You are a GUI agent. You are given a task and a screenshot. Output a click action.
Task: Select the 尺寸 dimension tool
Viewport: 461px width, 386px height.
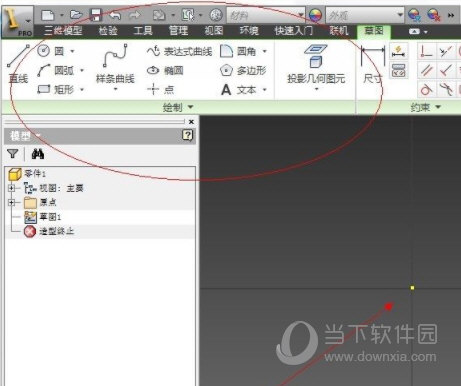coord(372,65)
